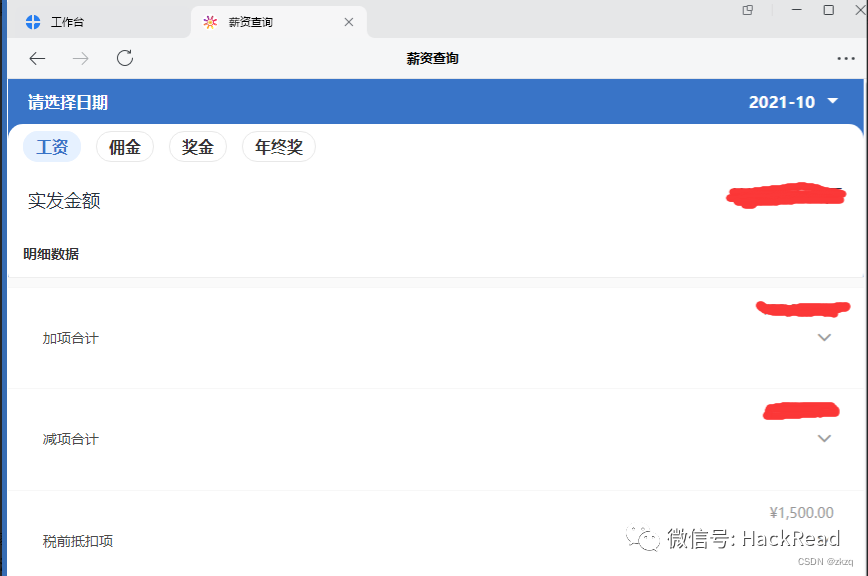Go back with the left arrow

(x=37, y=58)
